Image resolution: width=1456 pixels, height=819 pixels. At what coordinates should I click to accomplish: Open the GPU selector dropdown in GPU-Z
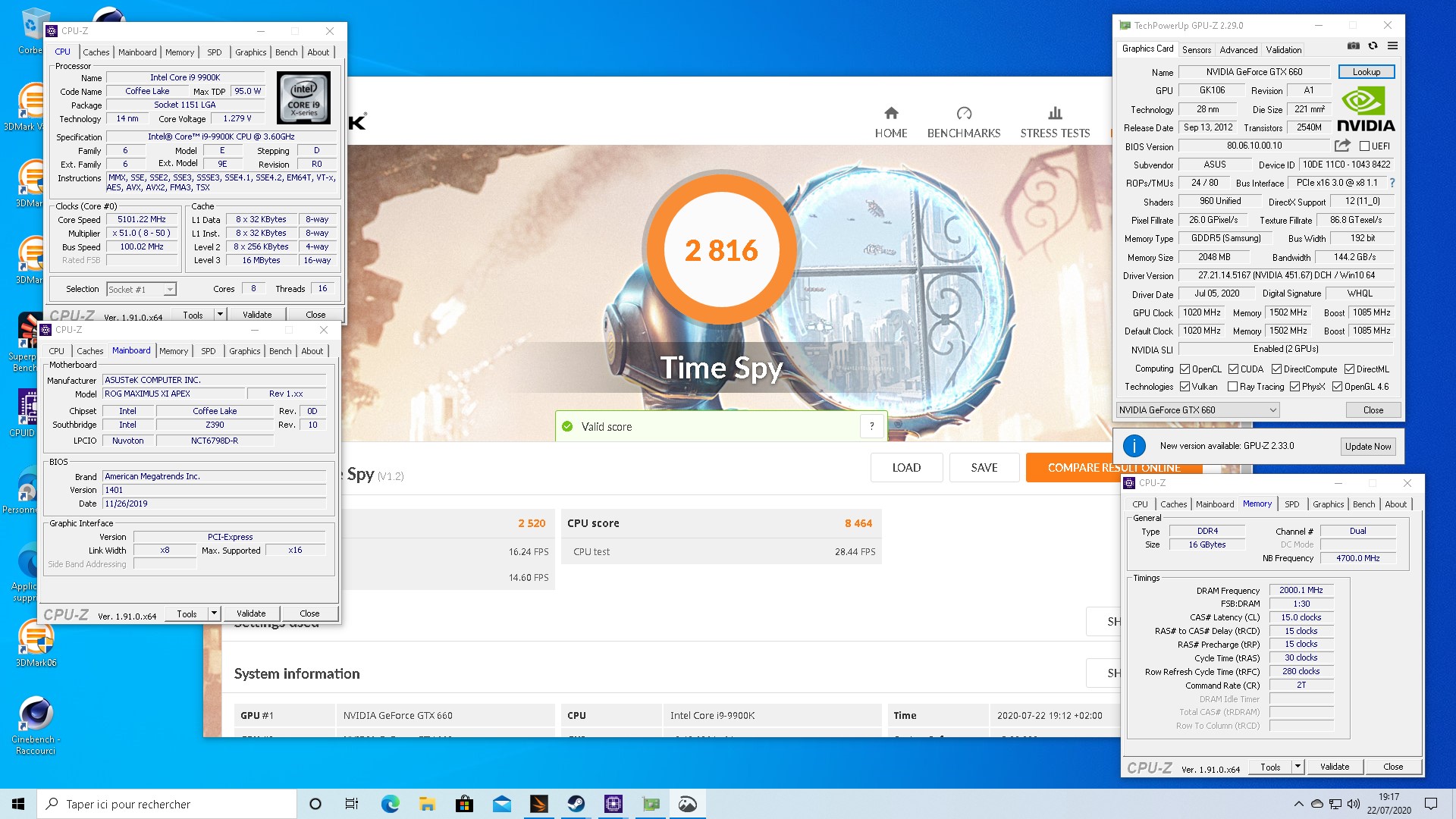pyautogui.click(x=1197, y=410)
